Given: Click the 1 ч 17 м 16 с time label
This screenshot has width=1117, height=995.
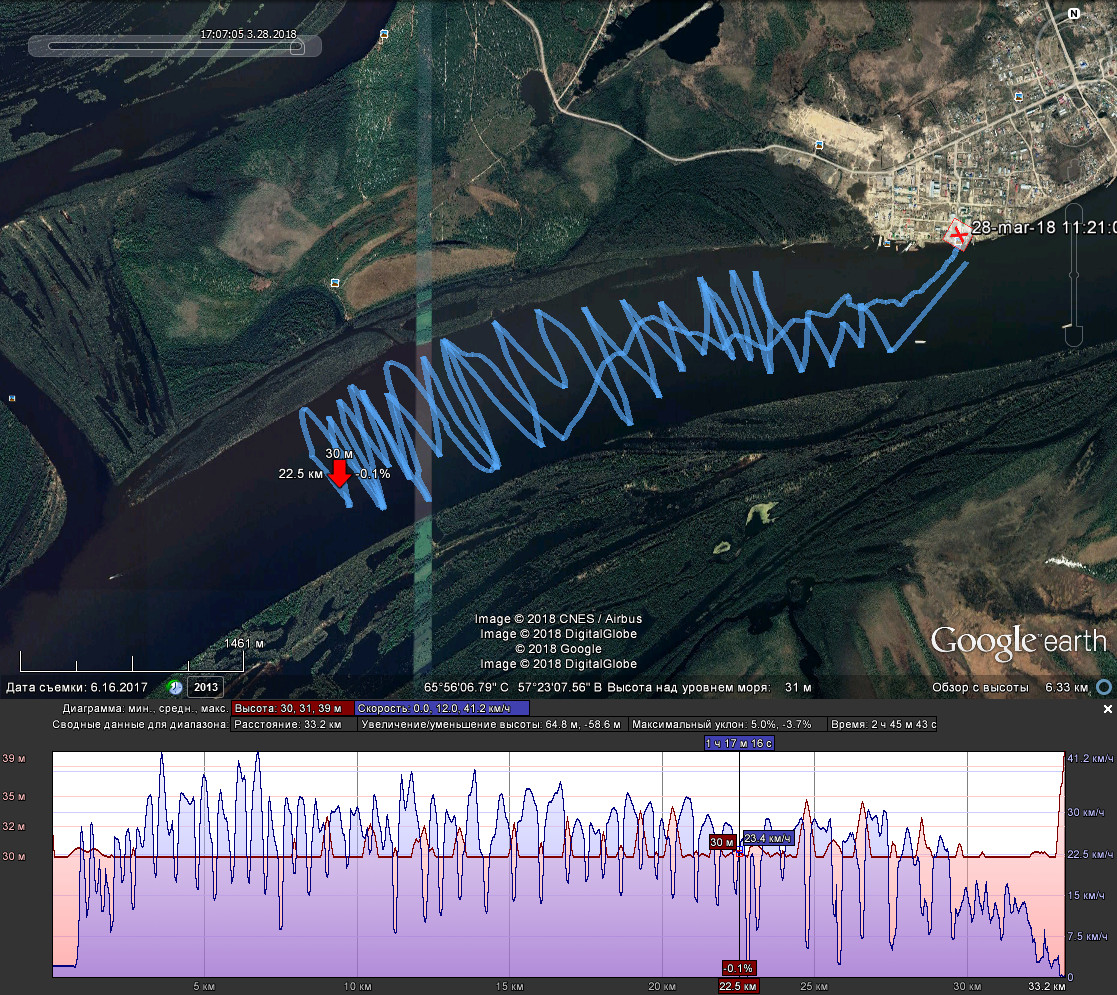Looking at the screenshot, I should click(739, 743).
